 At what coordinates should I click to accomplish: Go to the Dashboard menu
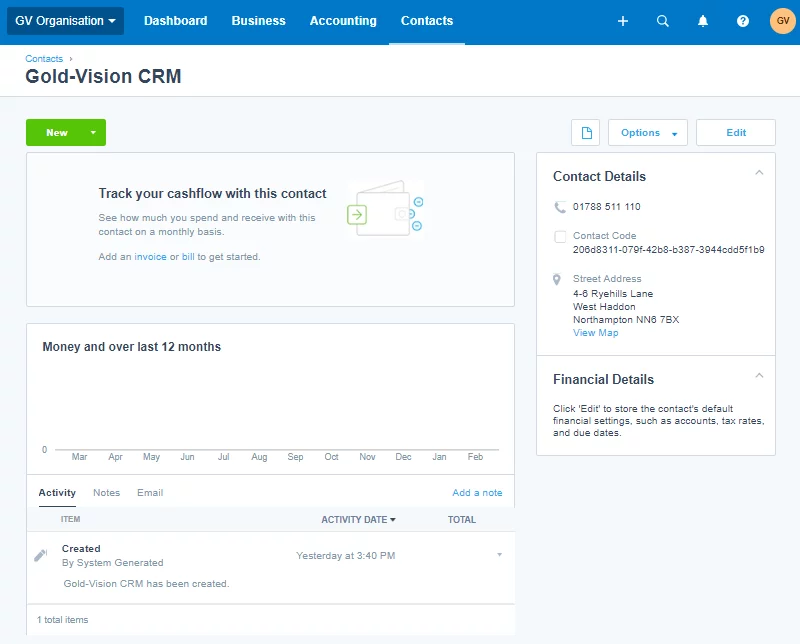tap(176, 21)
